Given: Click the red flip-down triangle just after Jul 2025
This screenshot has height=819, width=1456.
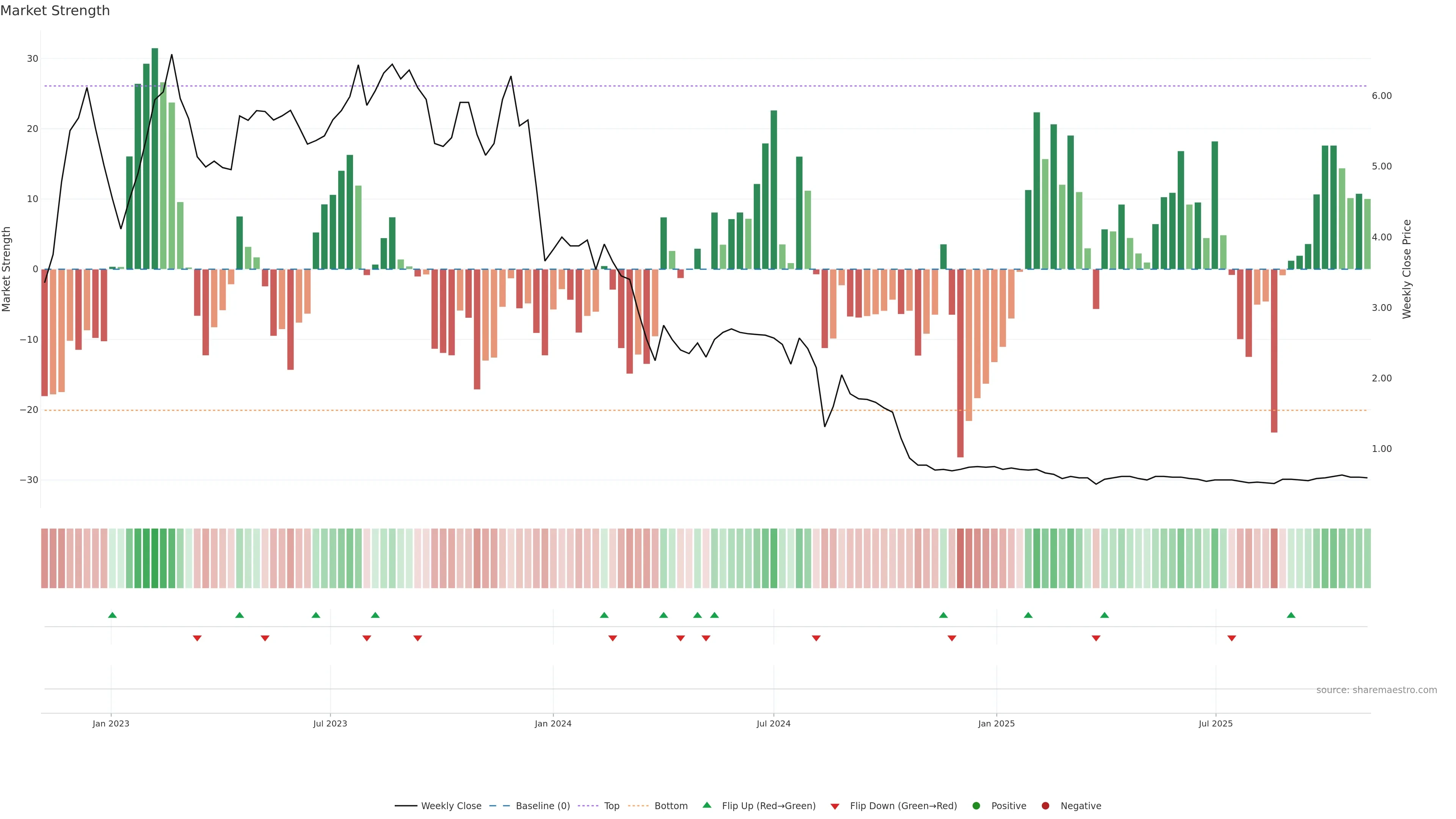Looking at the screenshot, I should pos(1232,638).
